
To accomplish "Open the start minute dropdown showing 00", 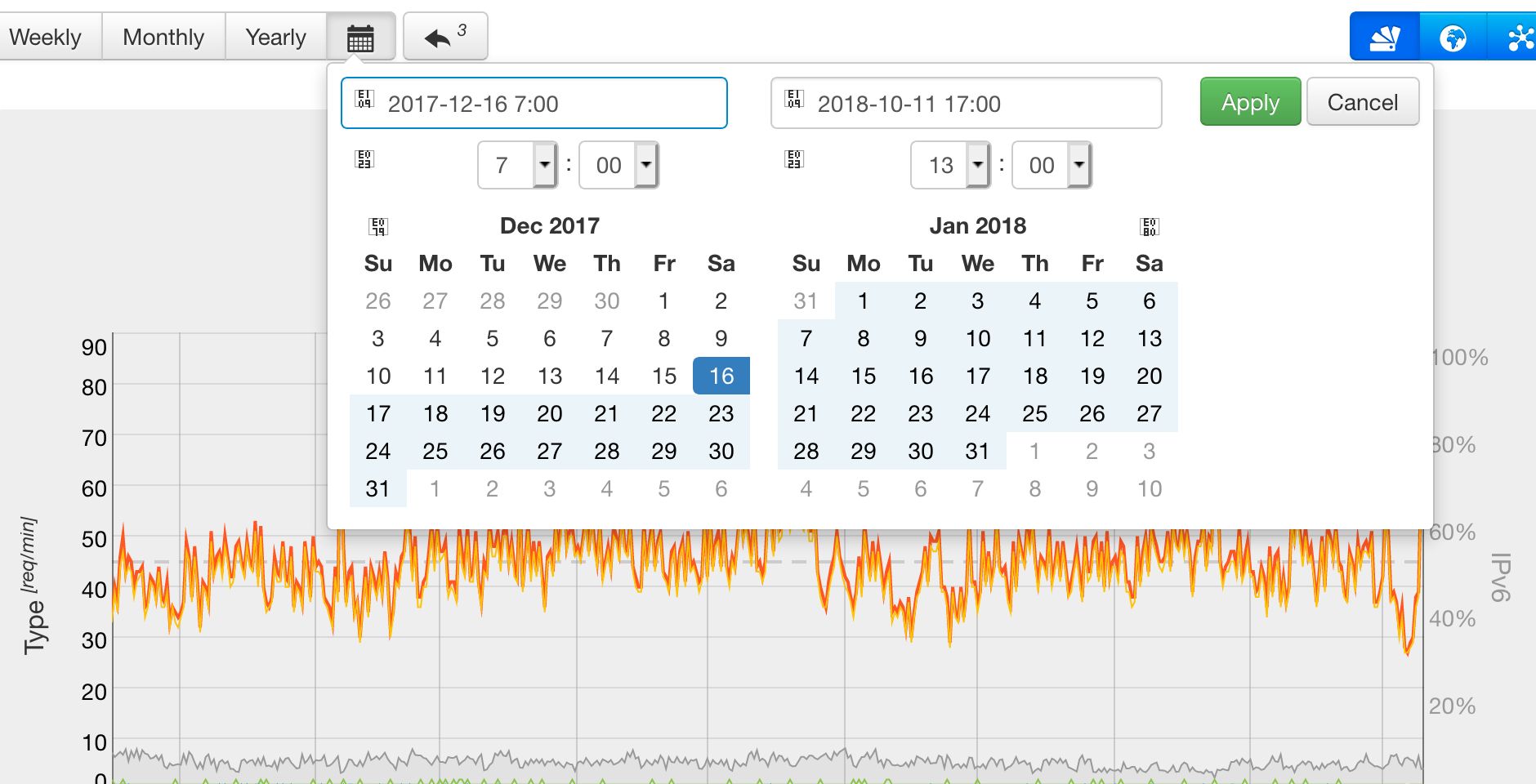I will pyautogui.click(x=618, y=165).
